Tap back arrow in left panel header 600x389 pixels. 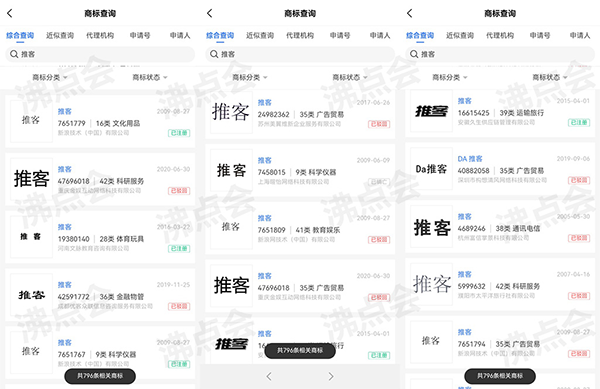tap(10, 13)
